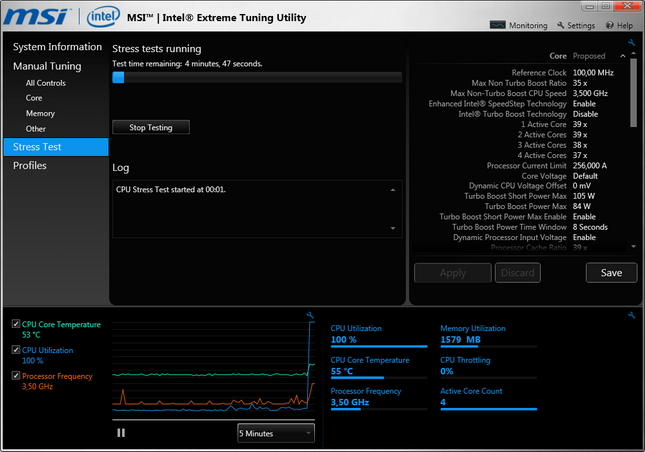The width and height of the screenshot is (645, 452).
Task: Click the stress test progress bar
Action: click(x=257, y=77)
